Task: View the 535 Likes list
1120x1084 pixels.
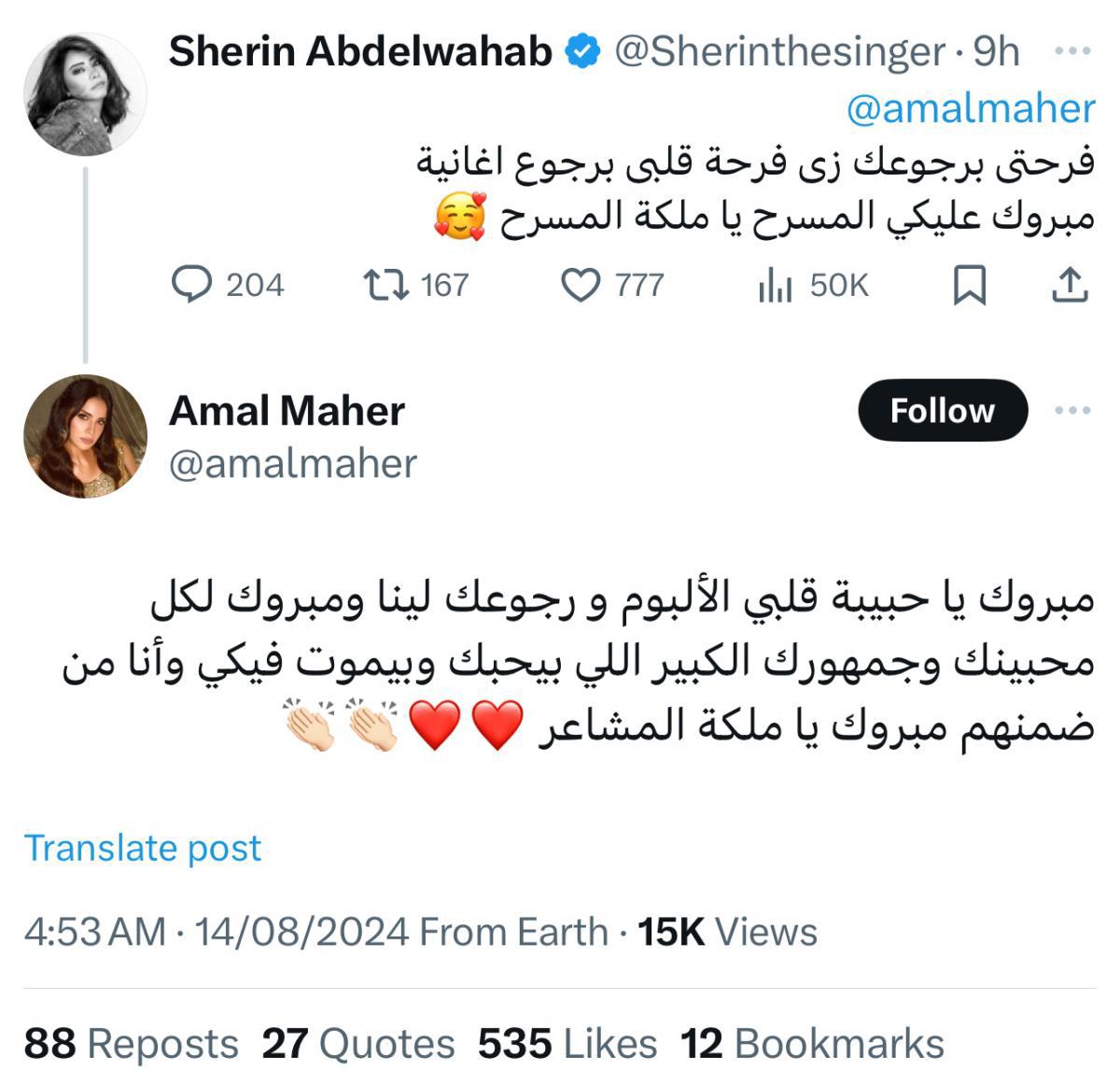Action: (x=567, y=1044)
